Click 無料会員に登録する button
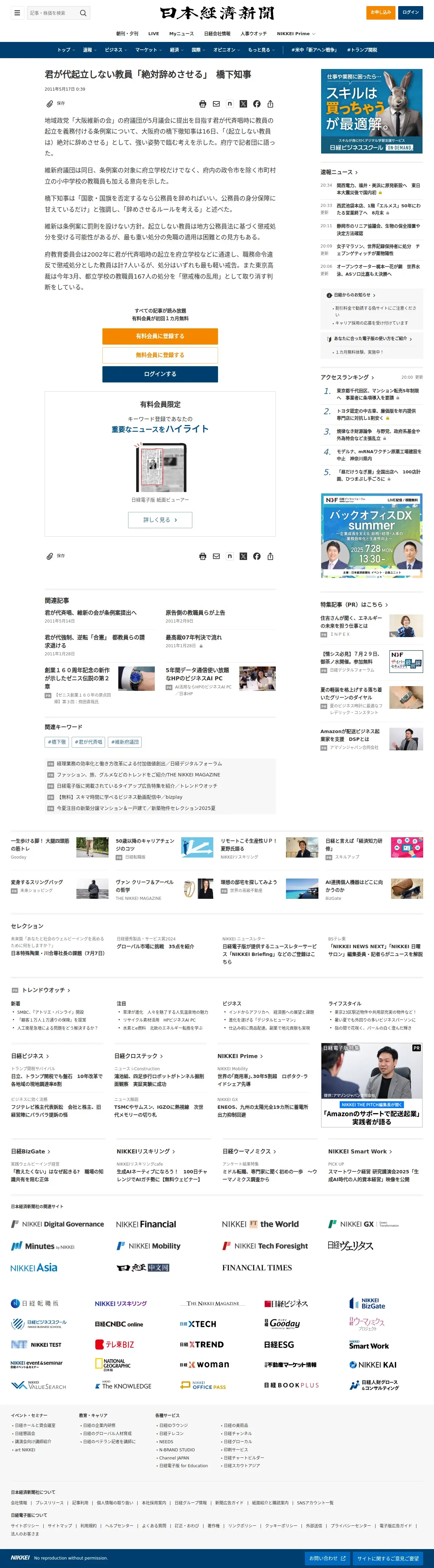The image size is (434, 1568). pyautogui.click(x=160, y=355)
